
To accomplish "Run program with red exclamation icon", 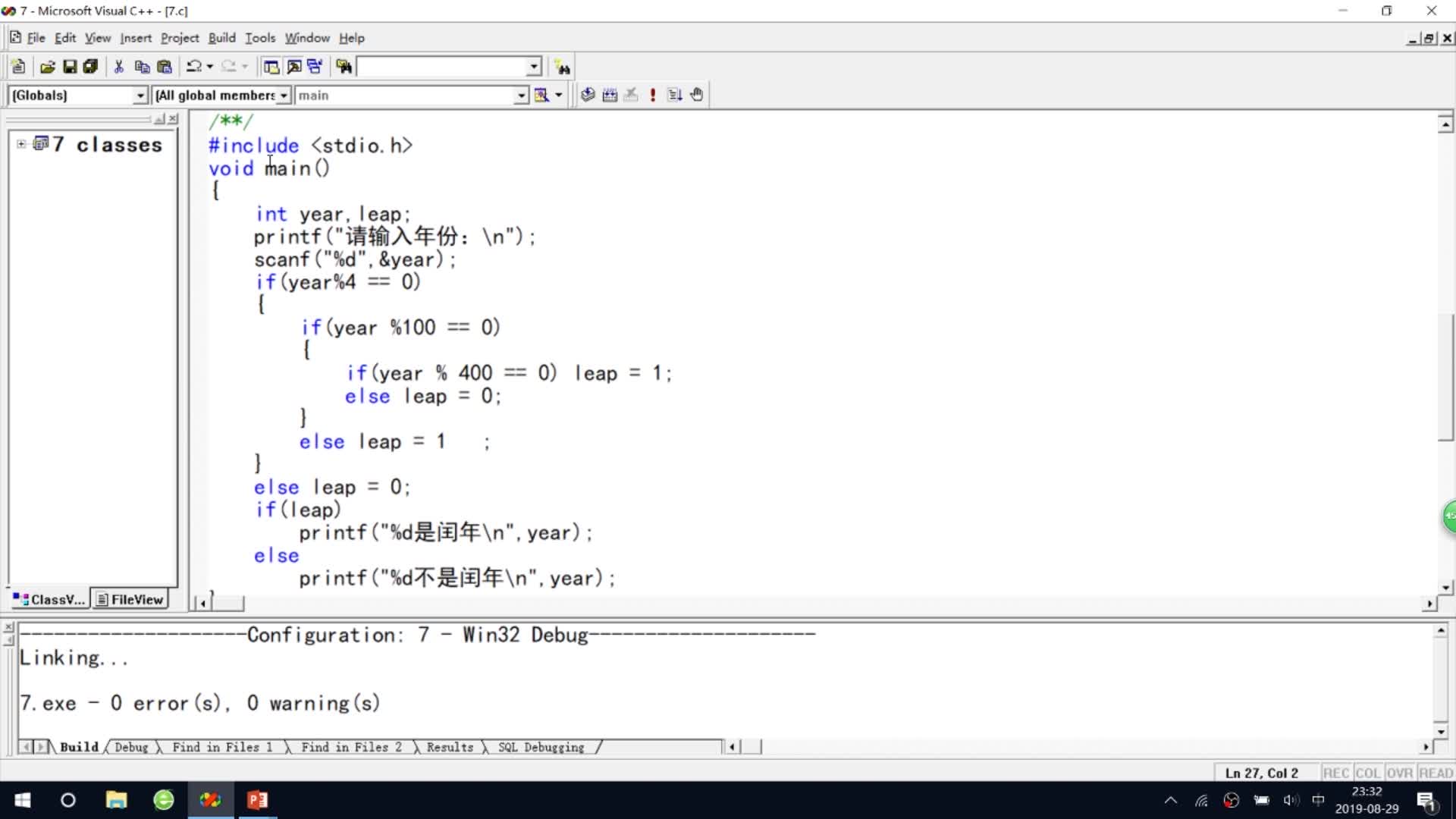I will [653, 95].
